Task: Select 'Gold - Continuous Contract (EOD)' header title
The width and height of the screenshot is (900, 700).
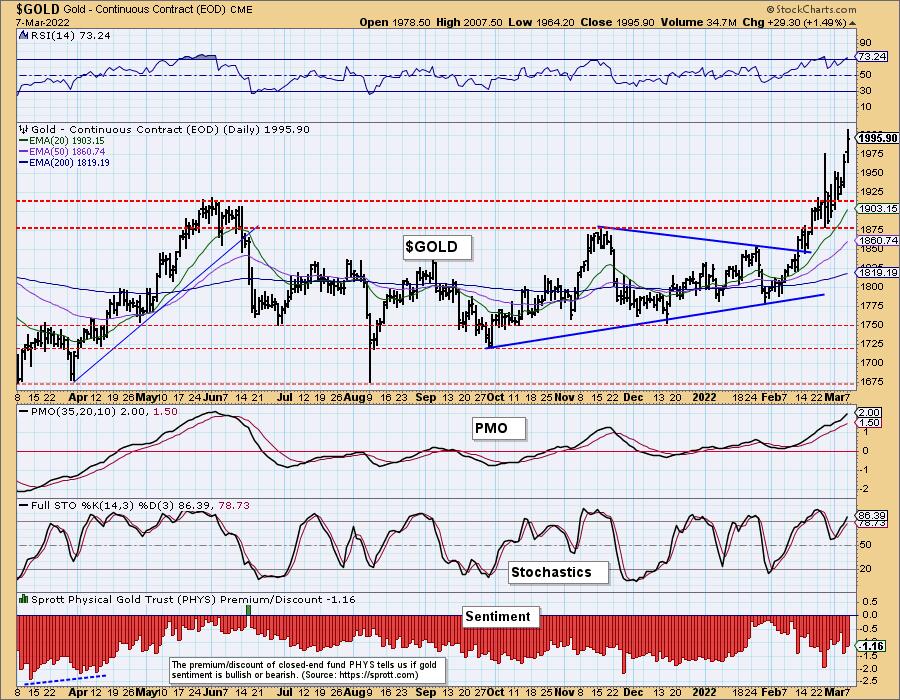Action: pyautogui.click(x=144, y=9)
